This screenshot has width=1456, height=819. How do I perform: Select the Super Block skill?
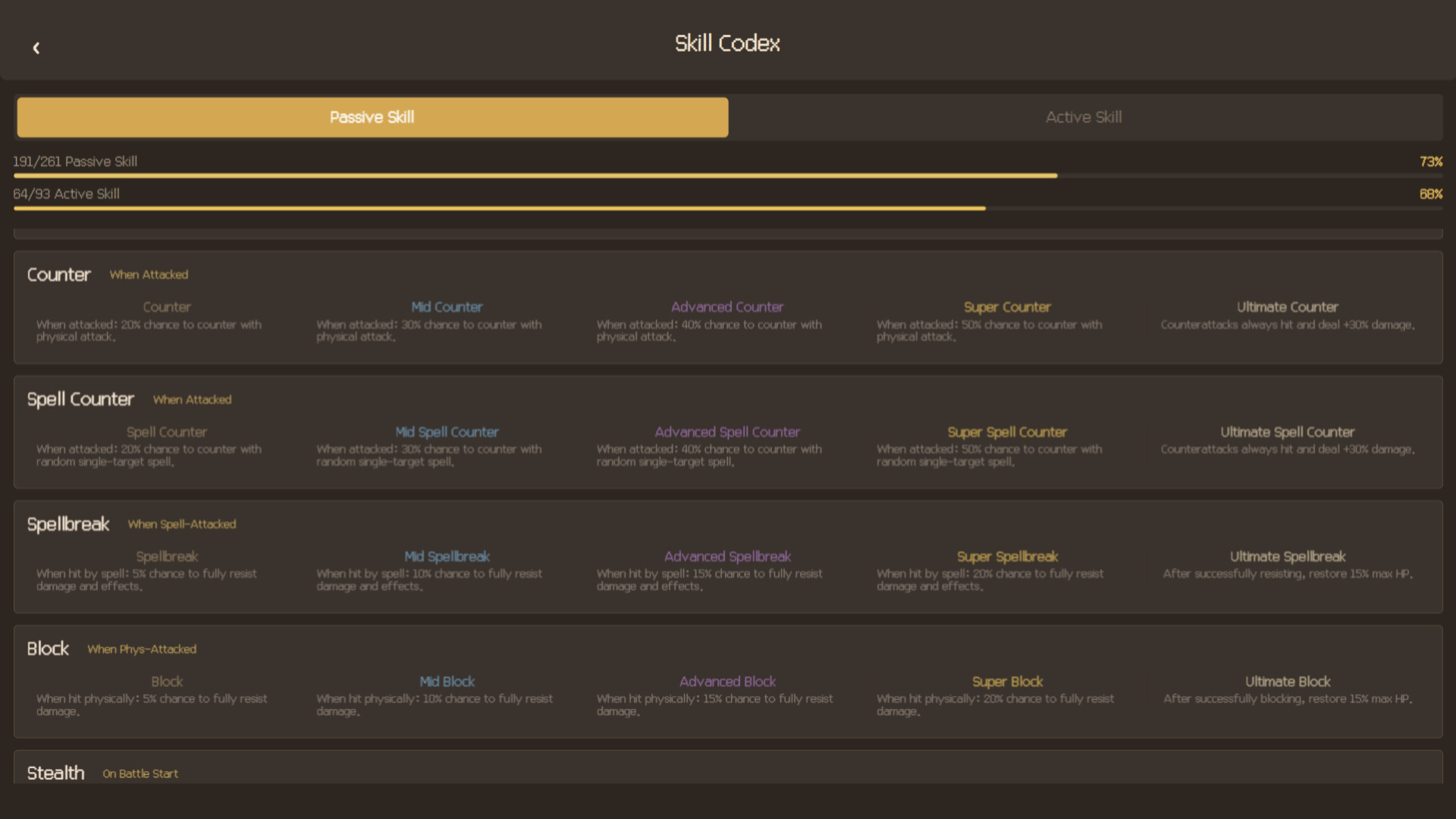click(1007, 682)
